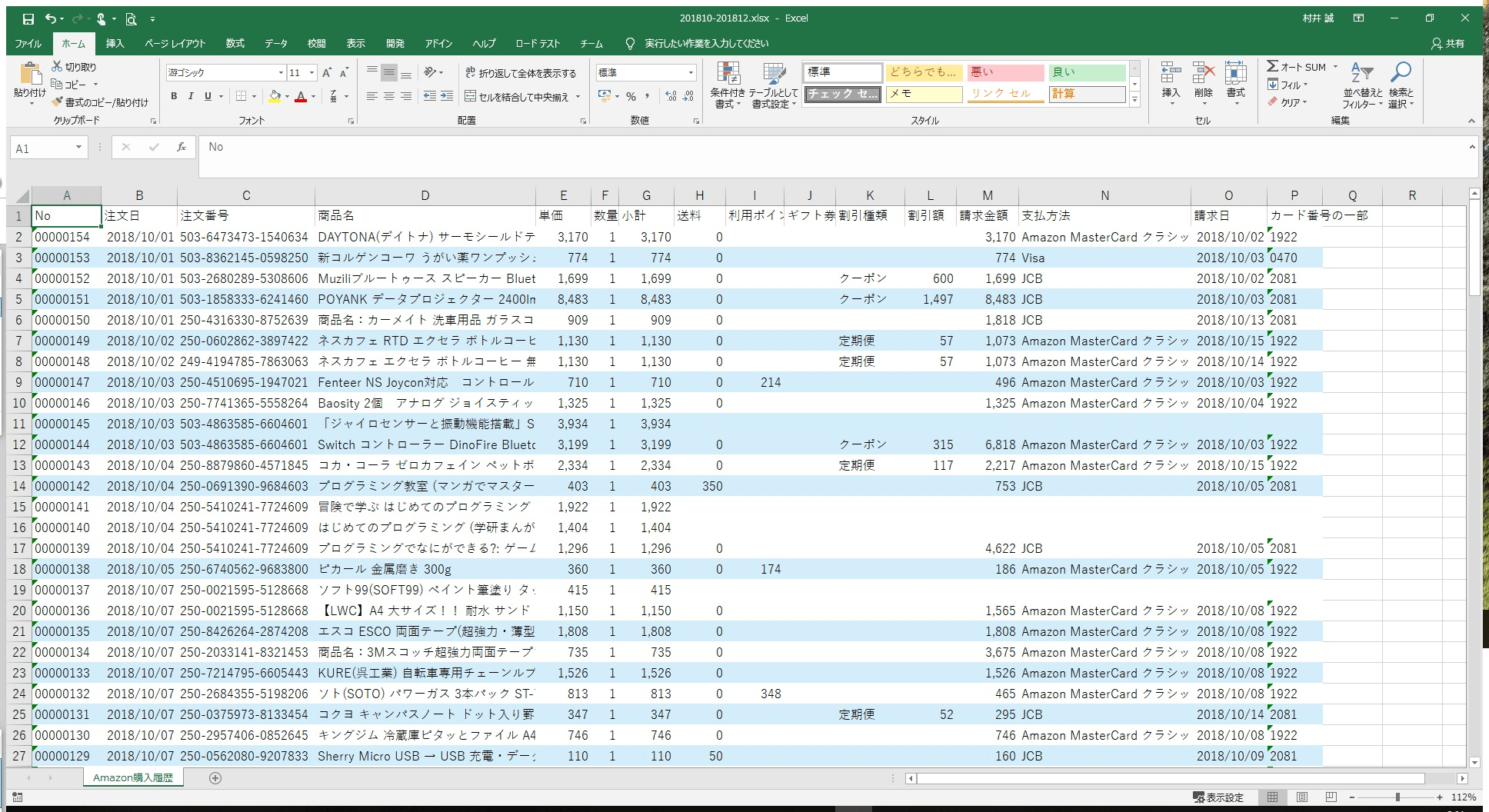The image size is (1489, 812).
Task: Click the Find & Select (検索と選択) icon
Action: point(1401,85)
